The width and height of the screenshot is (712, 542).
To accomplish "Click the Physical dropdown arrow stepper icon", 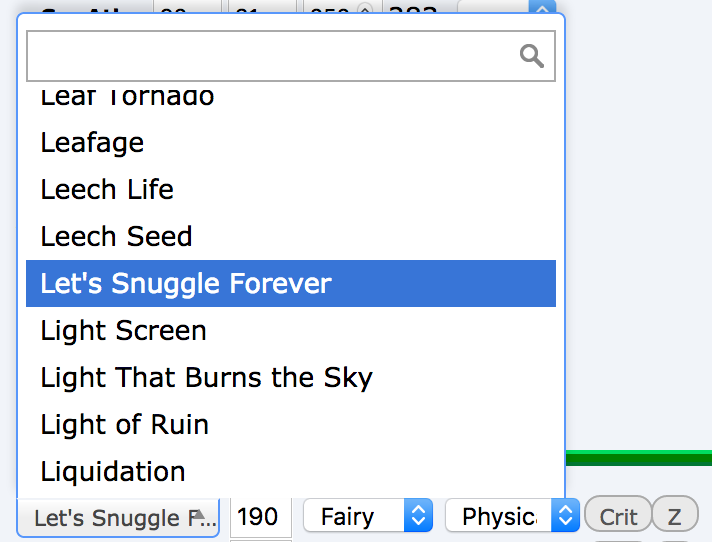I will 565,516.
